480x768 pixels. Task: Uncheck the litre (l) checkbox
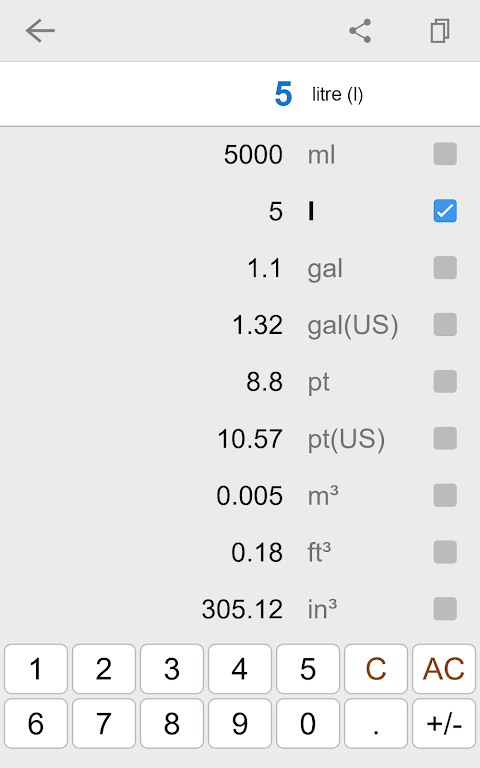pos(445,211)
